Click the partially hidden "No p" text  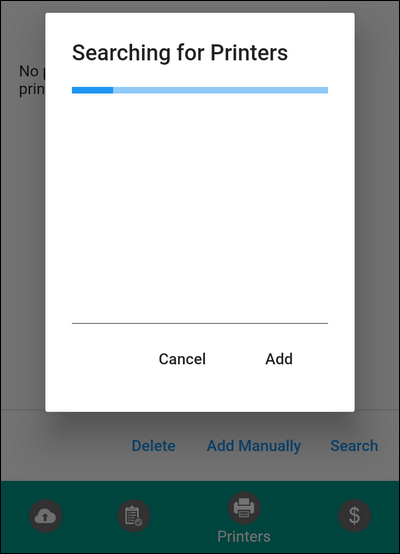click(32, 71)
